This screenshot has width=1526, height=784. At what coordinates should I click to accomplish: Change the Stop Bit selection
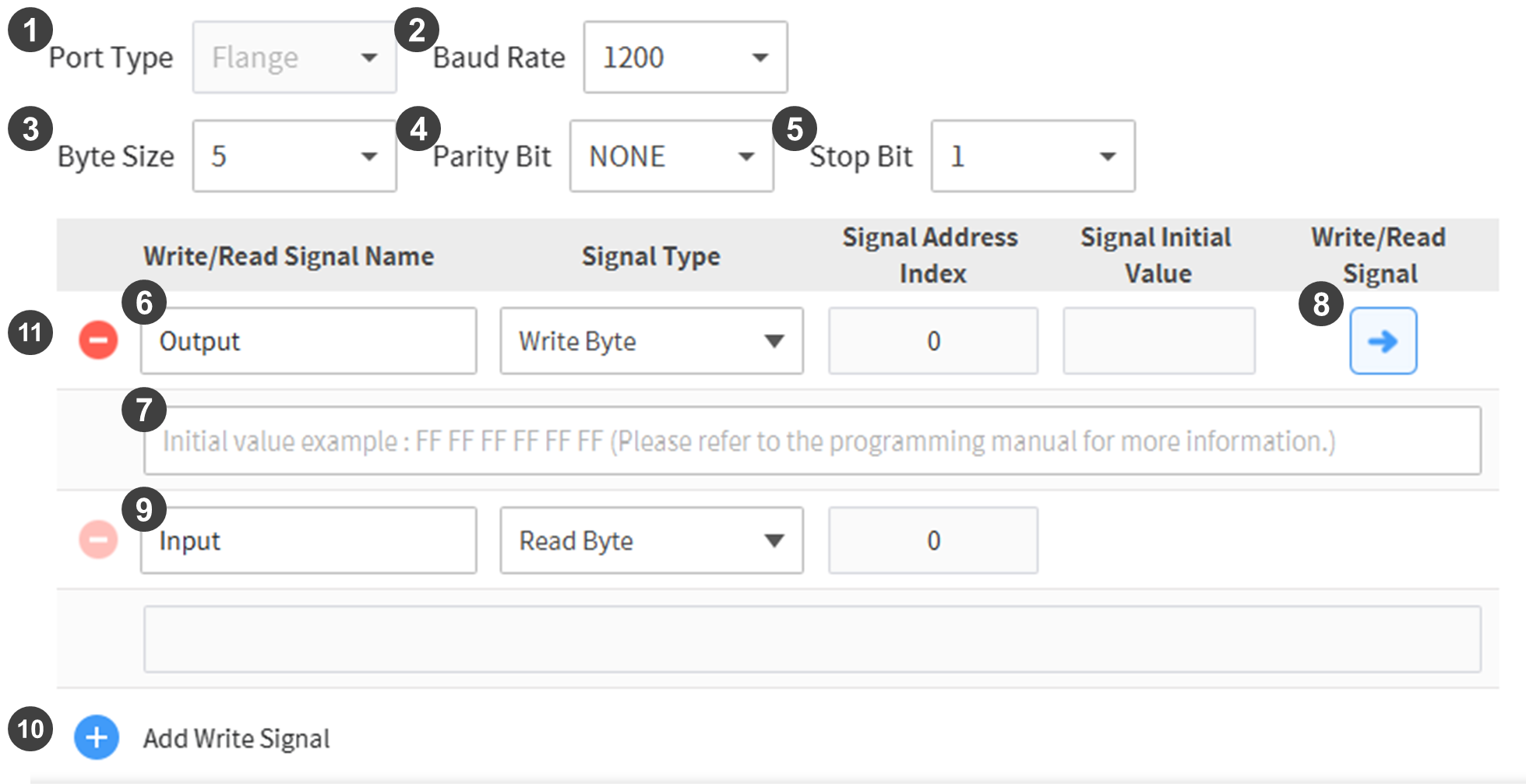point(1032,156)
